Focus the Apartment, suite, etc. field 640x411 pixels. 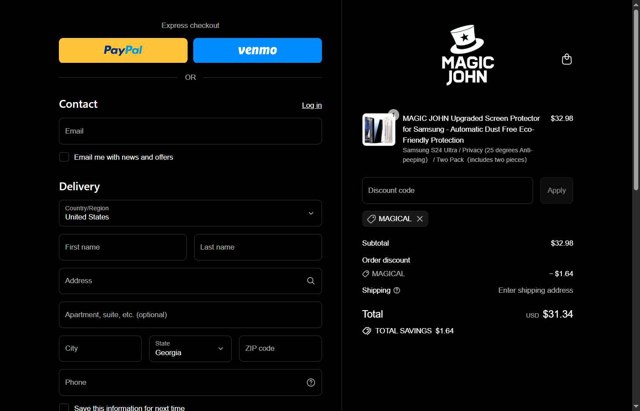pos(190,315)
